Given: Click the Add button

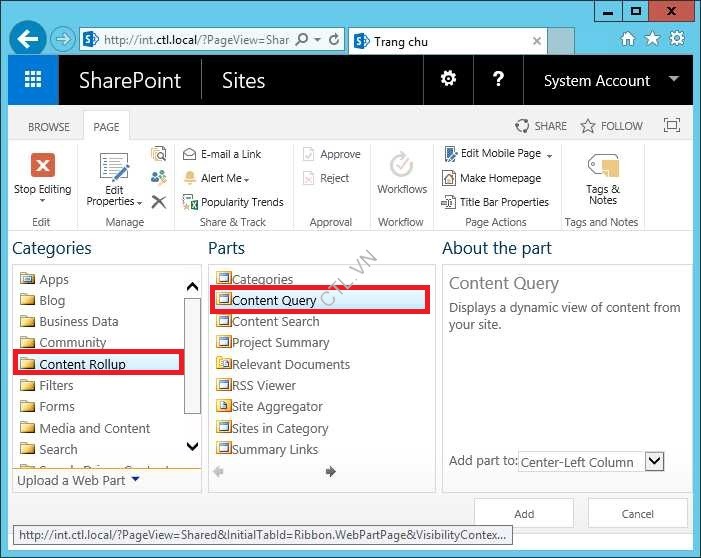Looking at the screenshot, I should (524, 514).
